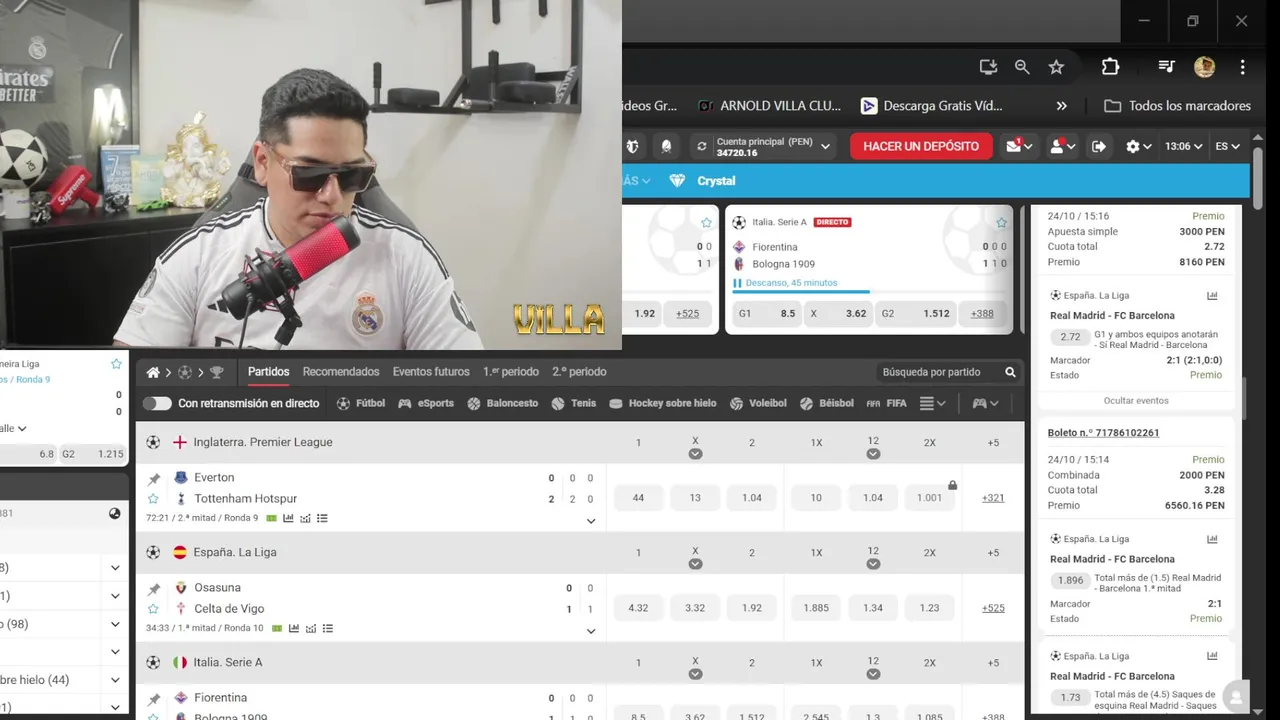
Task: Click the bet history panel scrollbar
Action: tap(1246, 400)
